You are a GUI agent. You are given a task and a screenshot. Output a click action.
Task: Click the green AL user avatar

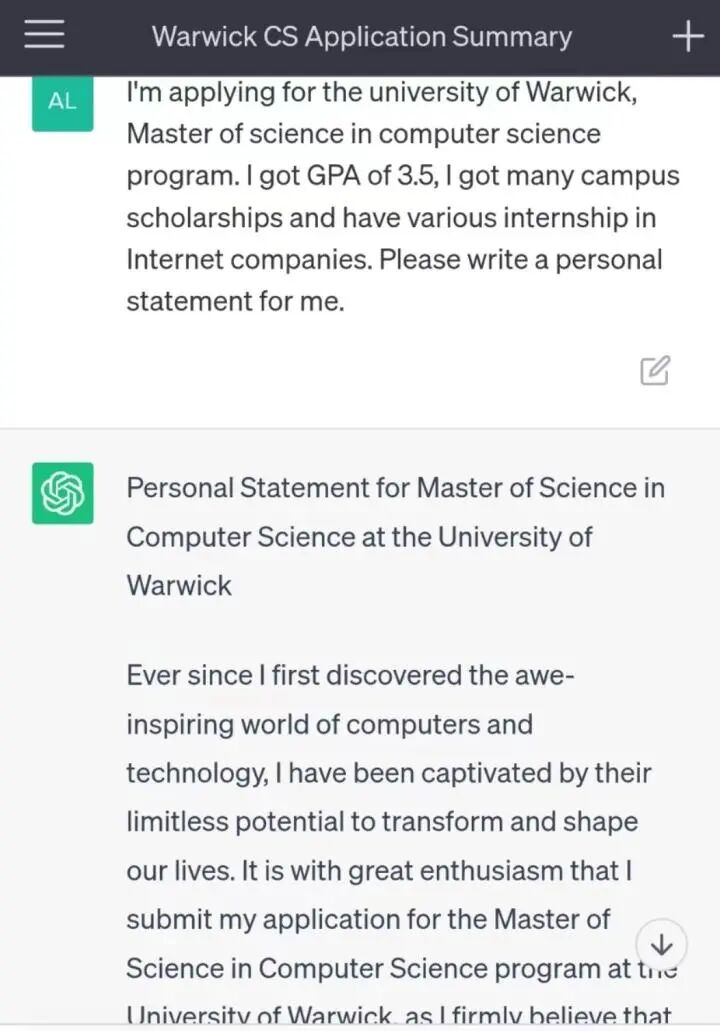[x=62, y=101]
